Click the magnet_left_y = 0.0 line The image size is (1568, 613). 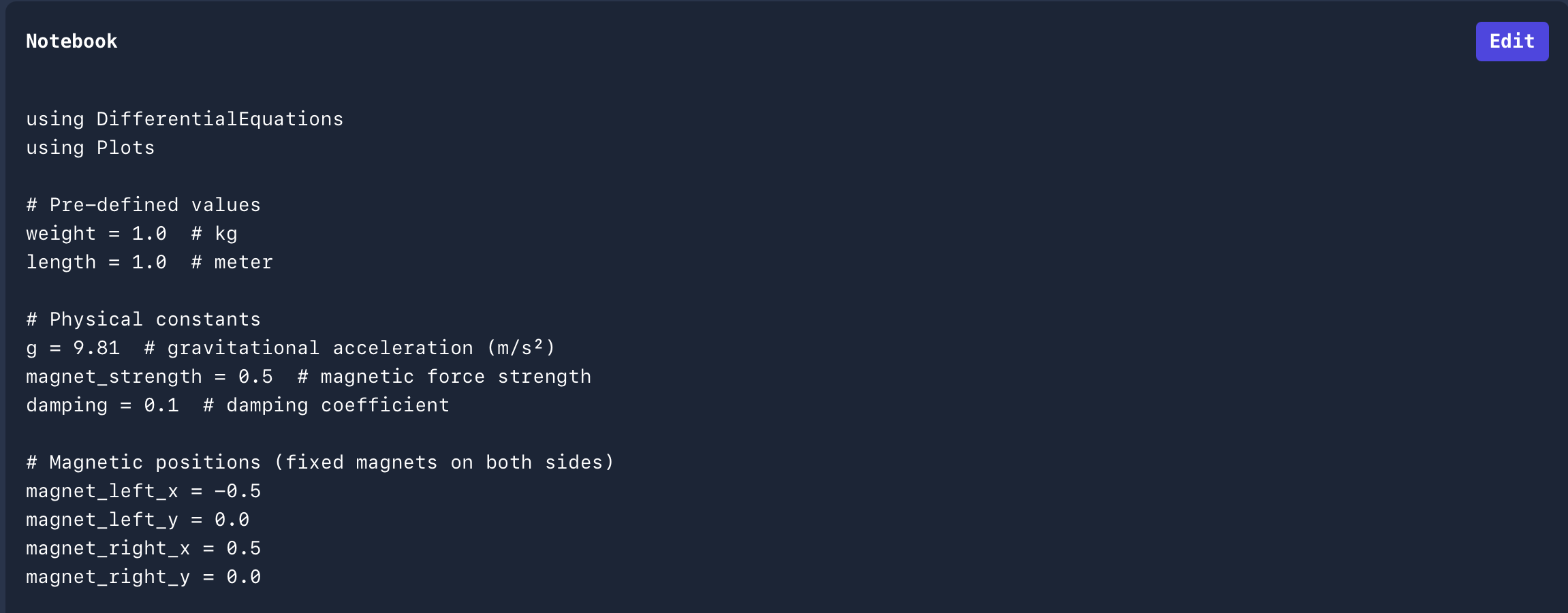(x=138, y=520)
